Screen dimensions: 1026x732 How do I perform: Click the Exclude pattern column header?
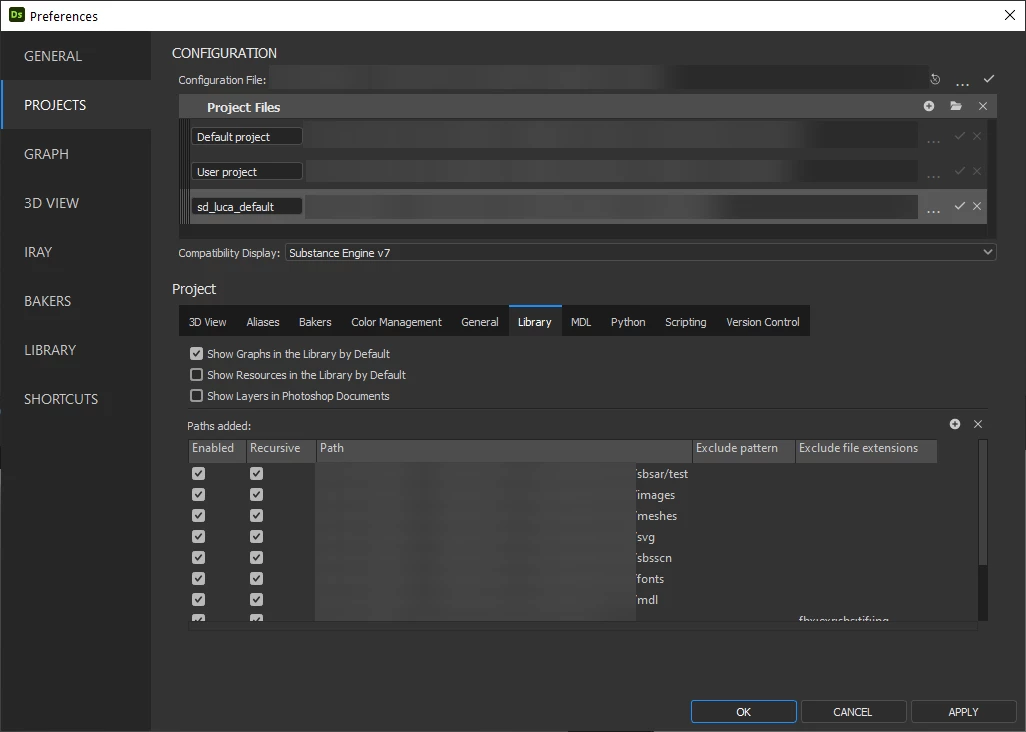point(743,449)
